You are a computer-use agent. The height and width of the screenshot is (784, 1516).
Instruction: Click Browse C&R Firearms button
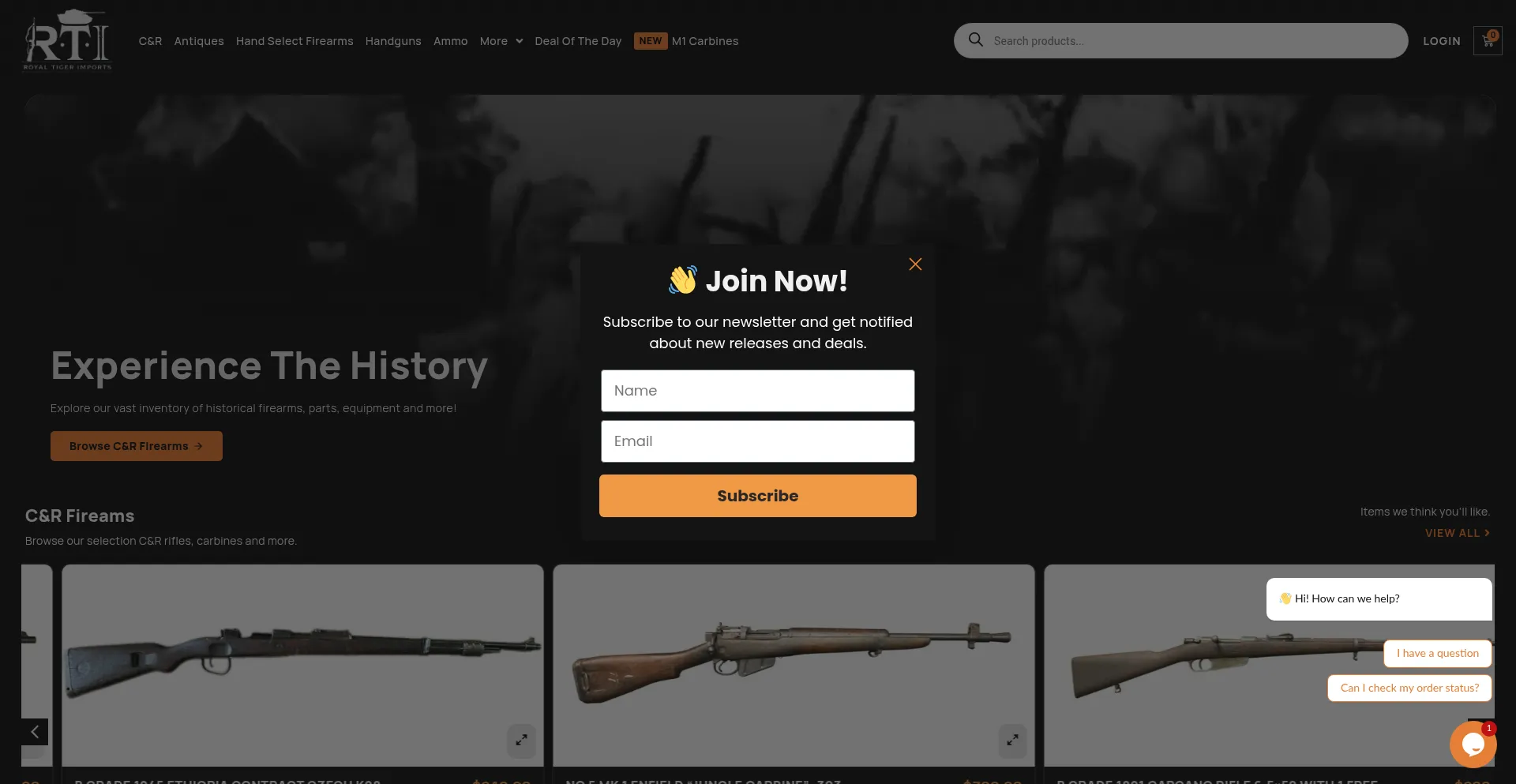click(137, 446)
